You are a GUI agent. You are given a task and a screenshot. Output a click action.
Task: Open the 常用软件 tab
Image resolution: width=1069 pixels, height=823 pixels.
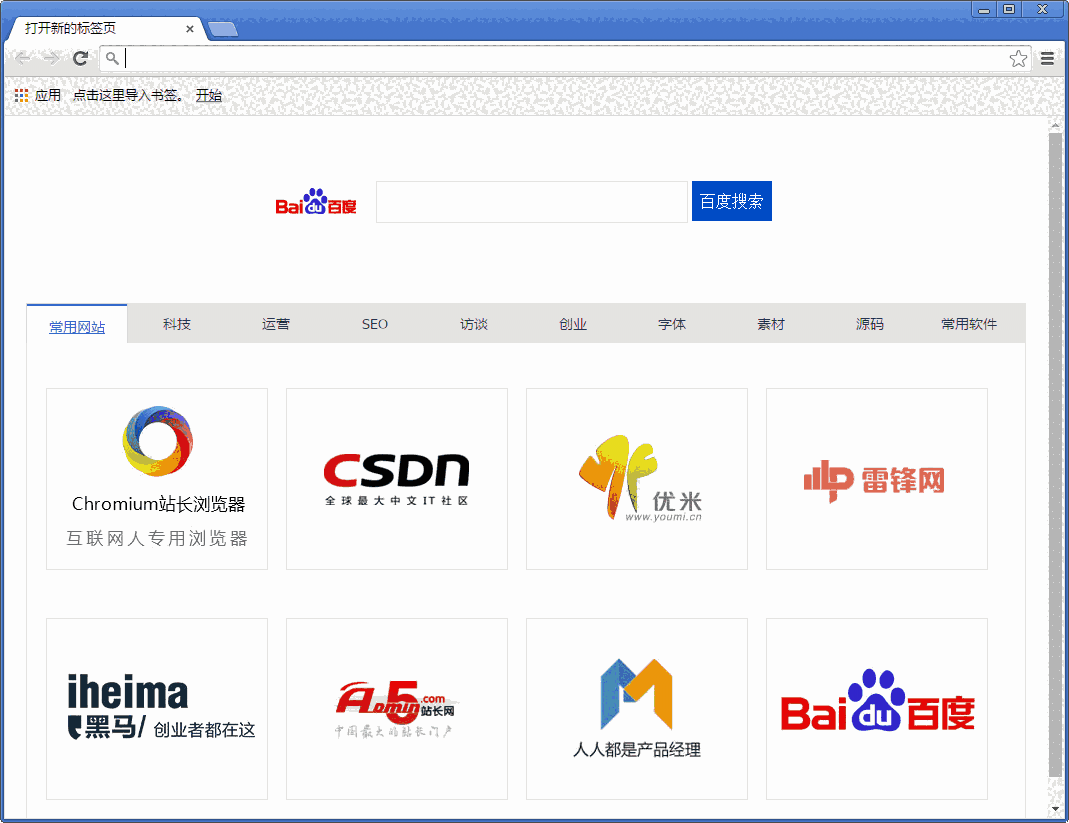coord(969,324)
